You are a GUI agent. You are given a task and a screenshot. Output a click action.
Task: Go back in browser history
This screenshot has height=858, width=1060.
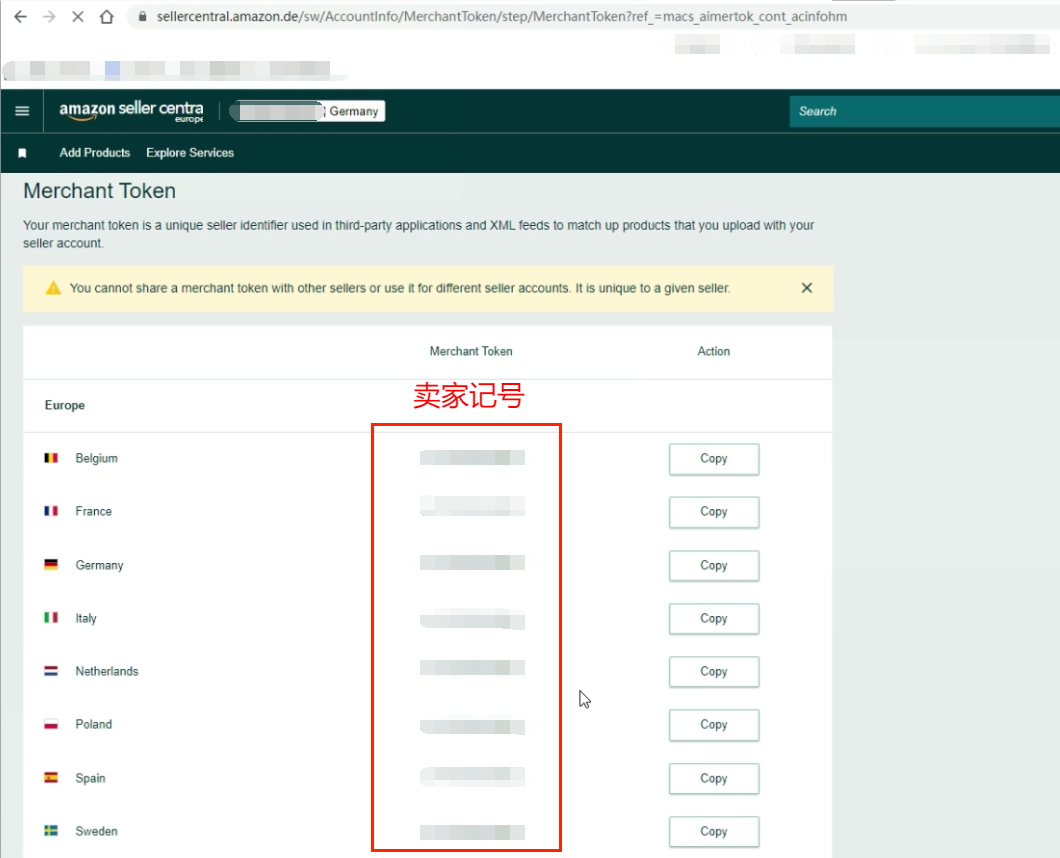pyautogui.click(x=20, y=17)
